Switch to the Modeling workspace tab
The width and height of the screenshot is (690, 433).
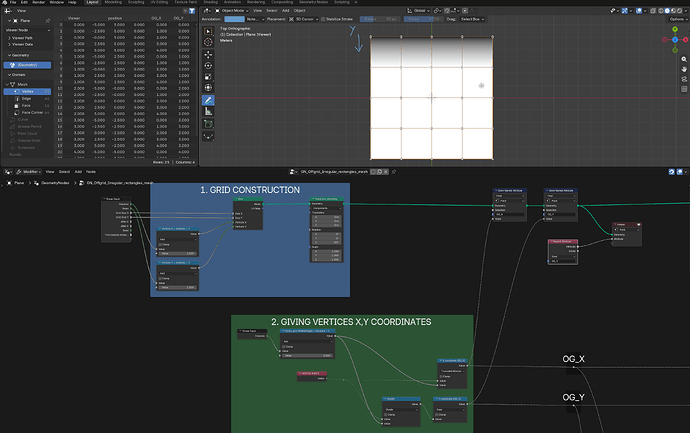[113, 2]
